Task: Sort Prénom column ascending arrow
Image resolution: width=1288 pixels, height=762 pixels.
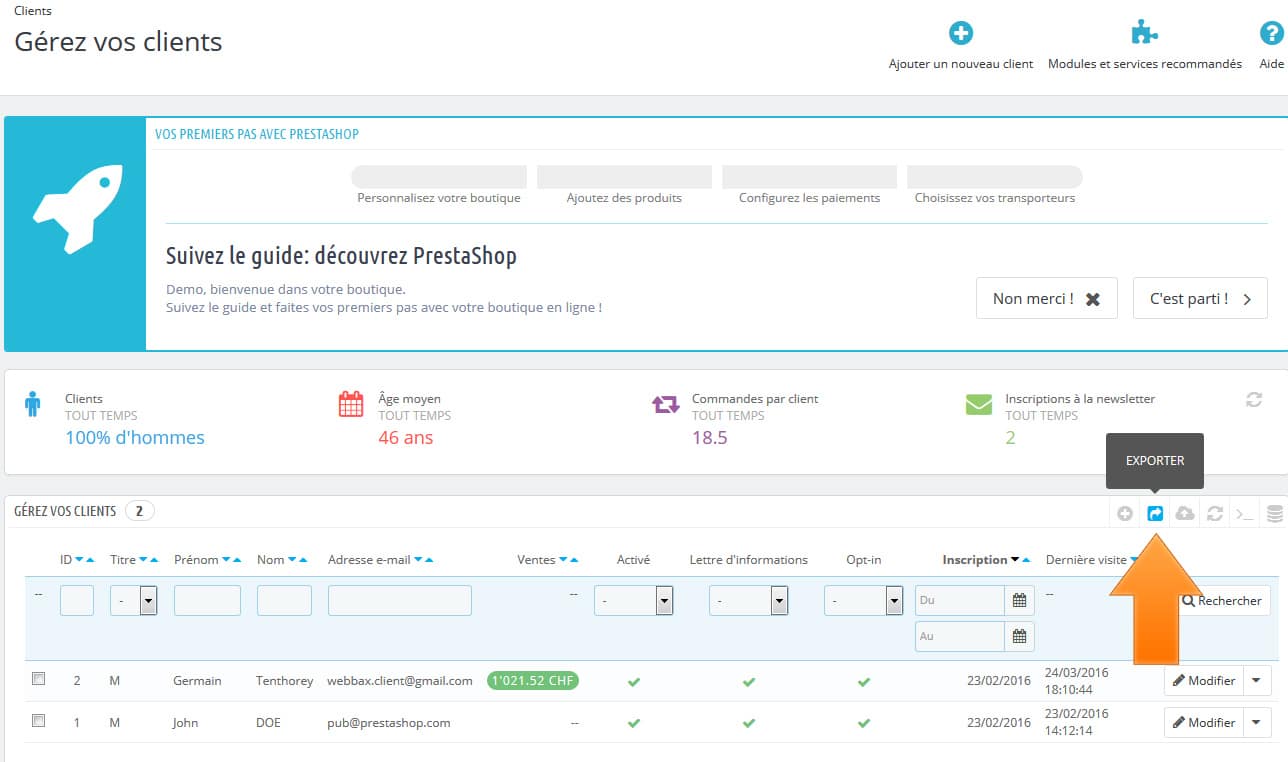Action: (x=237, y=560)
